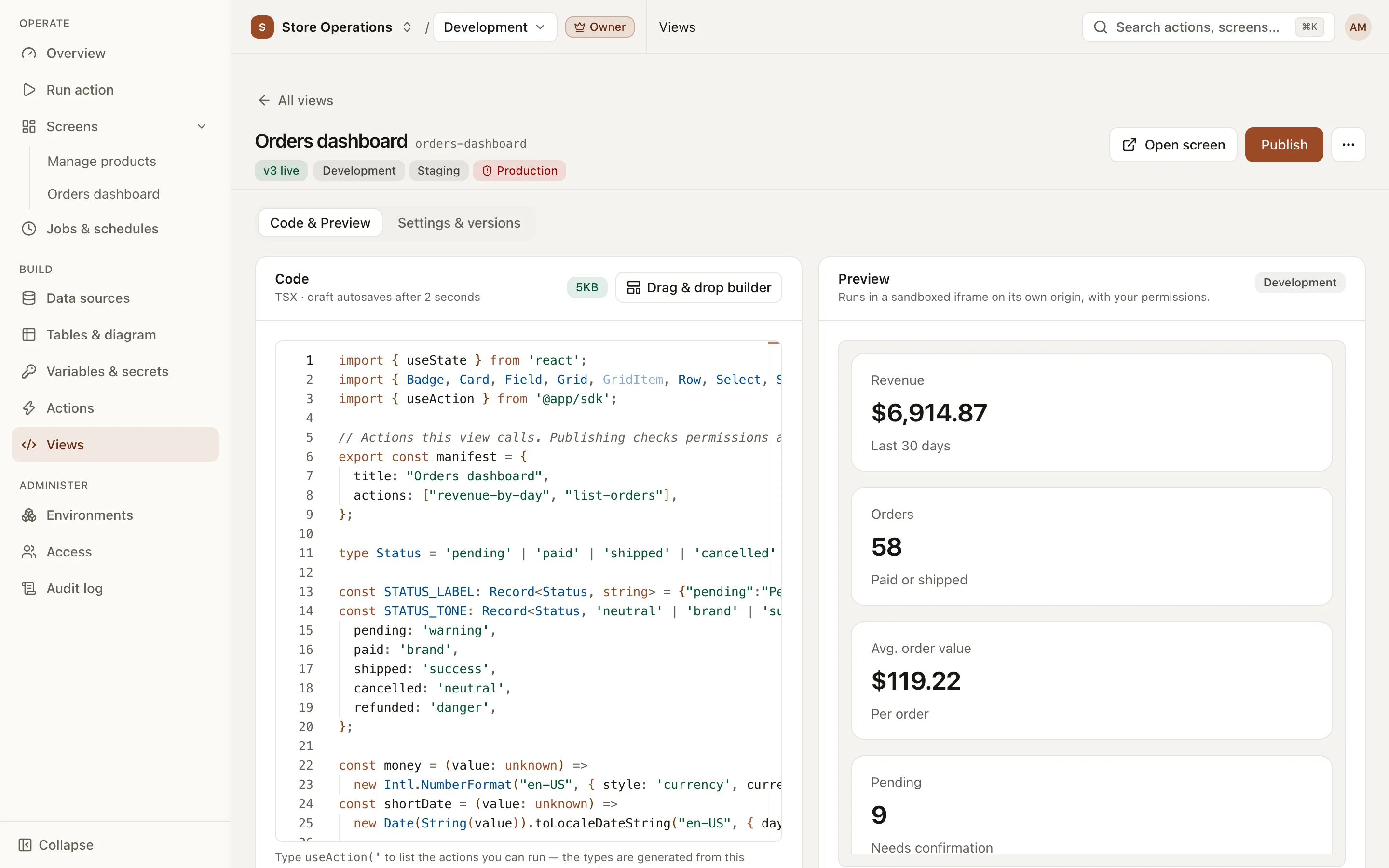Click the 5KB size badge
Screen dimensions: 1389x868
click(x=586, y=287)
